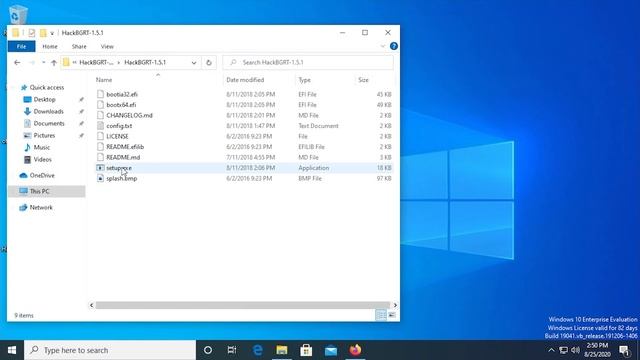Open the View ribbon tab
Image resolution: width=640 pixels, height=360 pixels.
click(x=107, y=47)
